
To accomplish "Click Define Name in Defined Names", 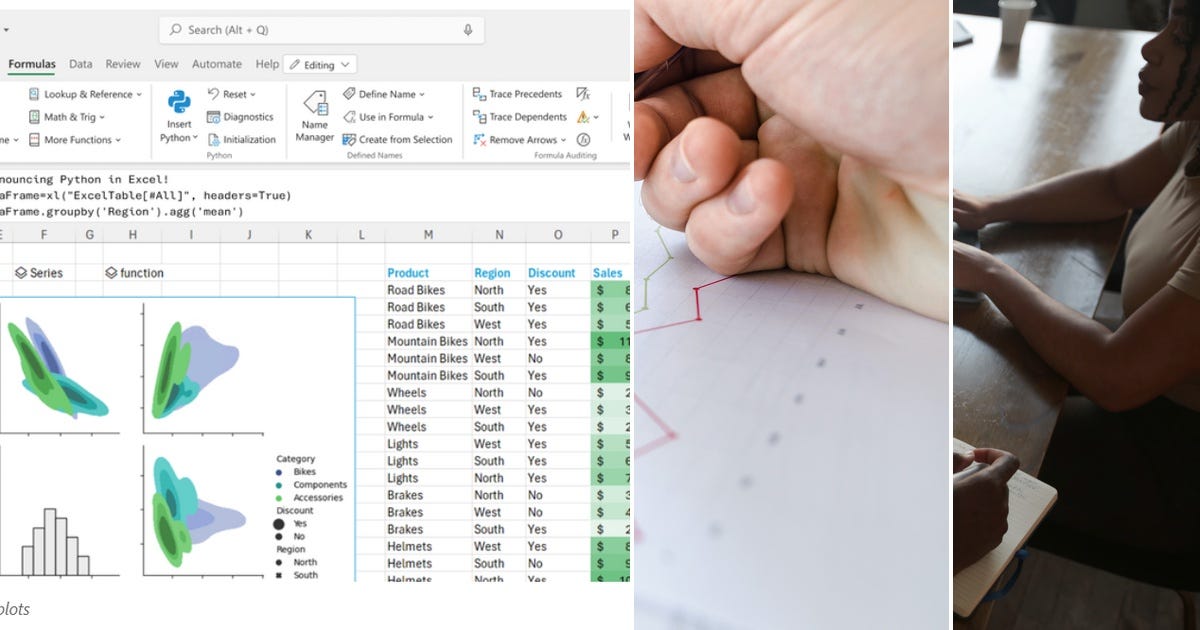I will click(x=385, y=93).
